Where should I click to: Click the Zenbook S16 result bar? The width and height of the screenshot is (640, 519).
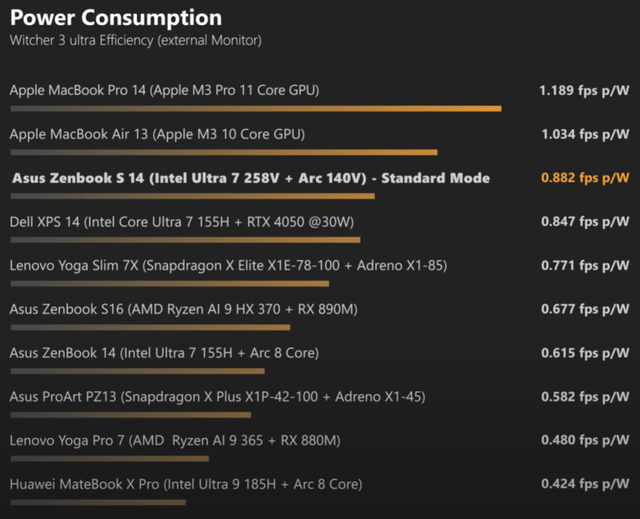(150, 327)
